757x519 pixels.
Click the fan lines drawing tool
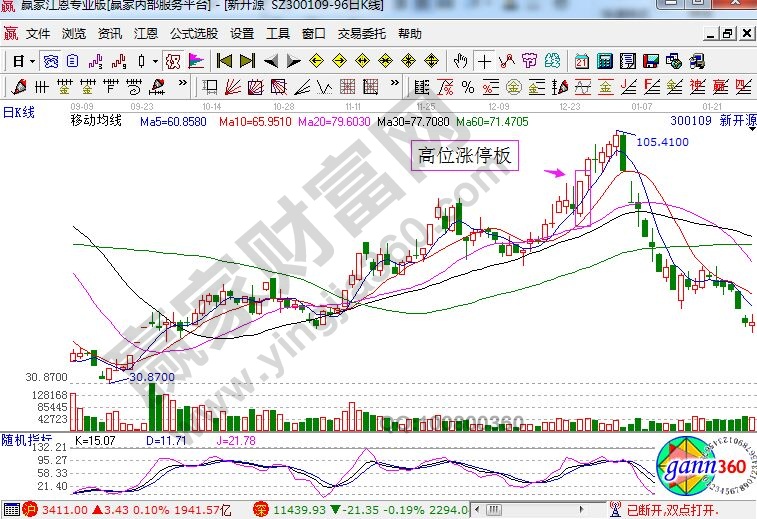[231, 86]
